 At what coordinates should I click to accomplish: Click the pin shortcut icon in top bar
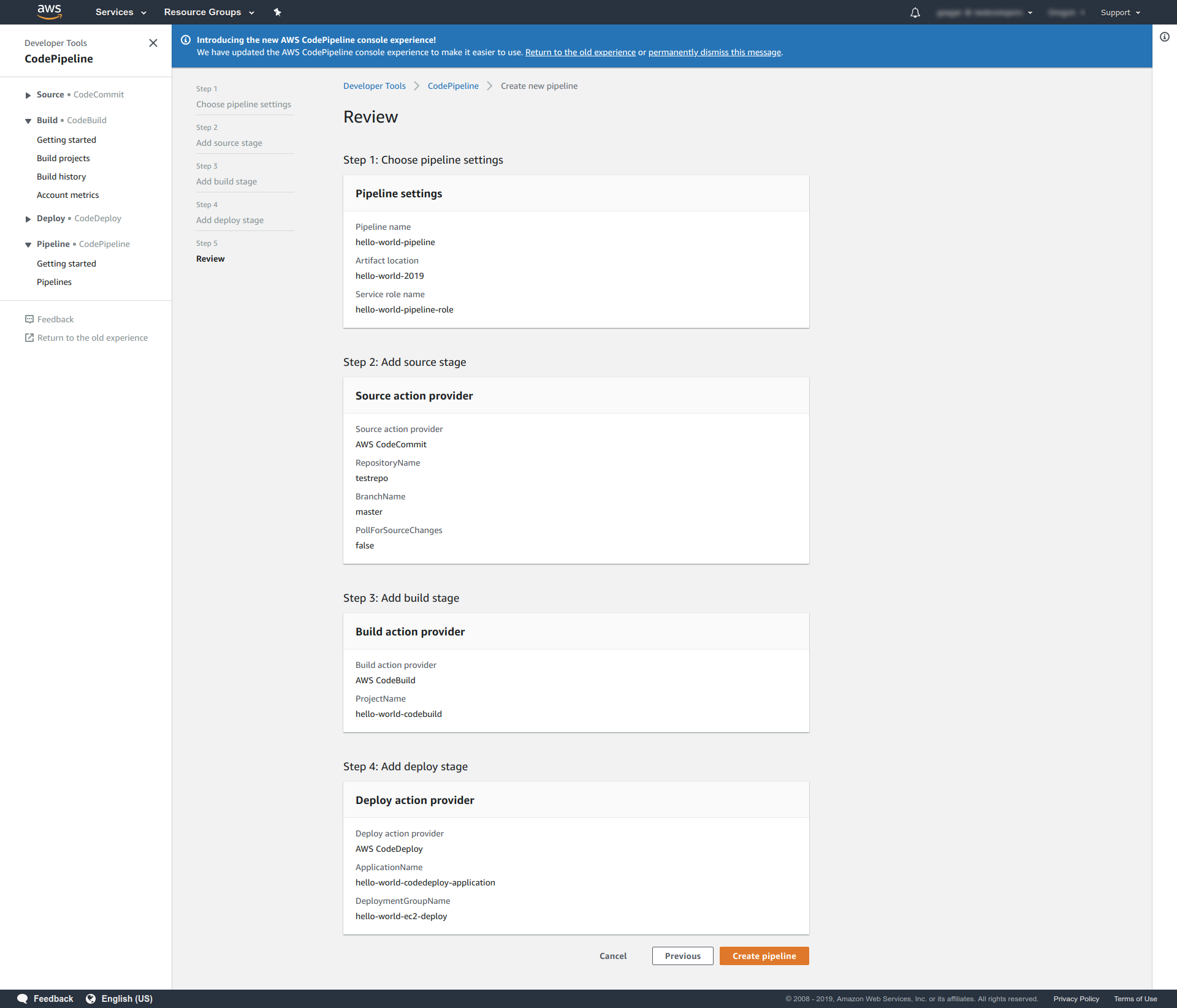click(277, 12)
